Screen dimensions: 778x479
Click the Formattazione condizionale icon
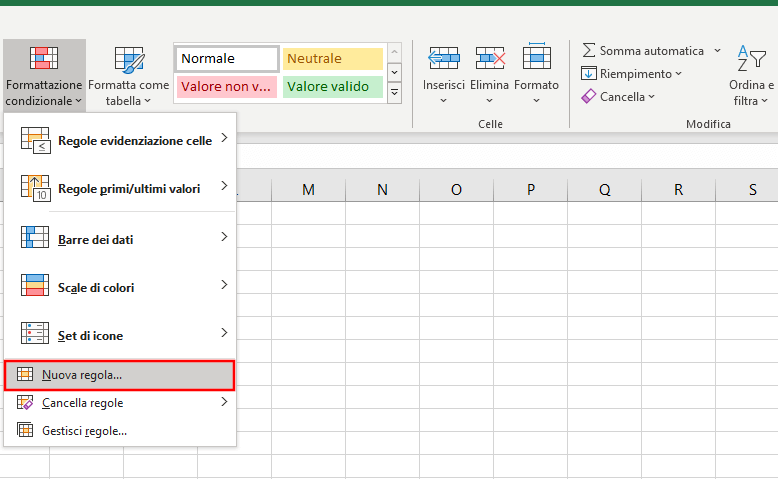click(x=44, y=58)
